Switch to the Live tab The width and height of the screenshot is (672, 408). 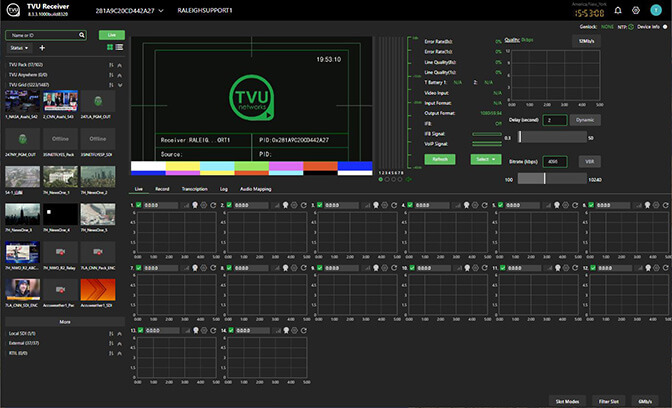pos(138,189)
